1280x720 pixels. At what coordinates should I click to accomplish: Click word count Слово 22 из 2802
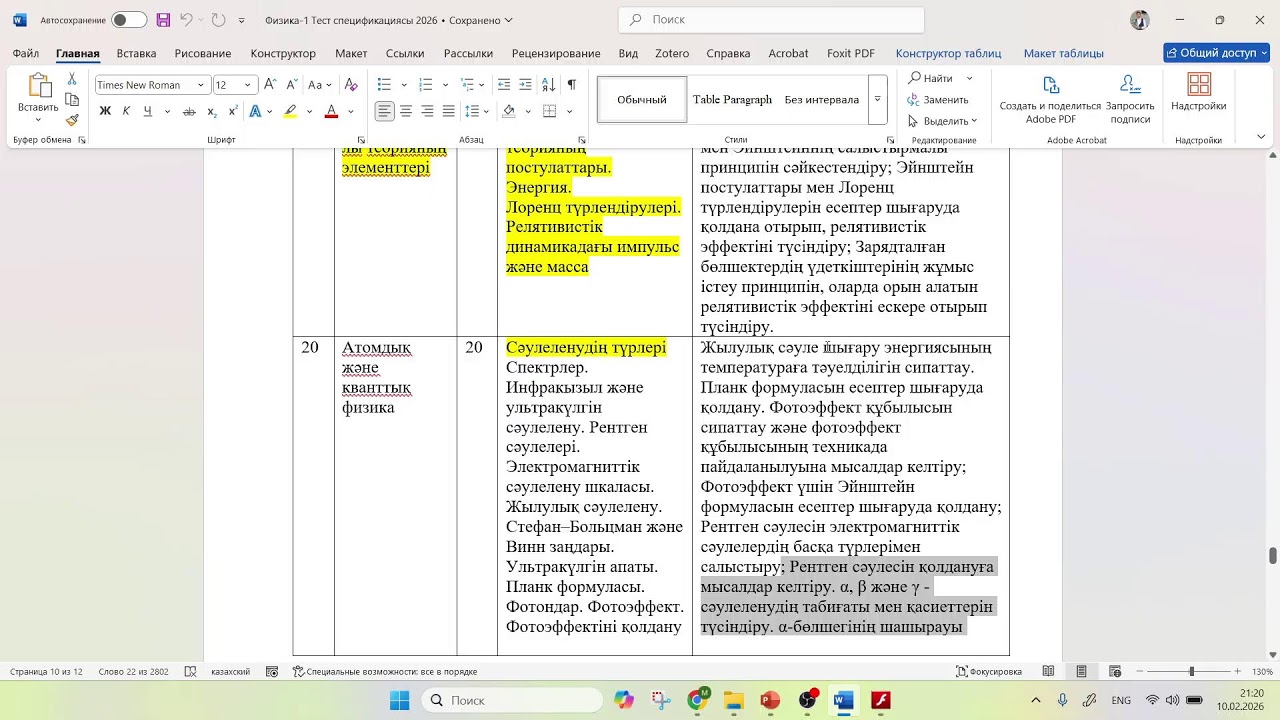tap(133, 672)
